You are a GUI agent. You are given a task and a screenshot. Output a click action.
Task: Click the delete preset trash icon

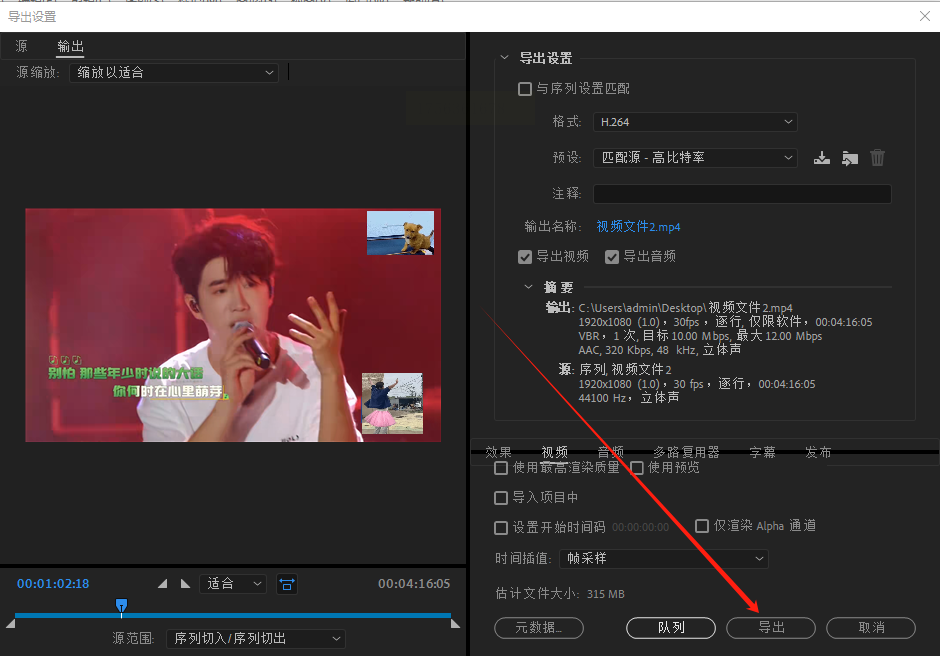[877, 158]
